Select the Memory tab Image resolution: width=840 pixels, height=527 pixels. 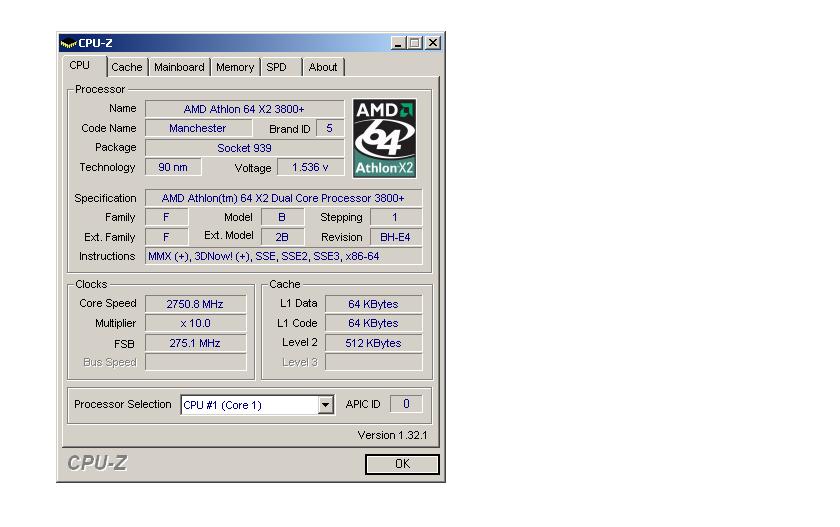click(235, 67)
